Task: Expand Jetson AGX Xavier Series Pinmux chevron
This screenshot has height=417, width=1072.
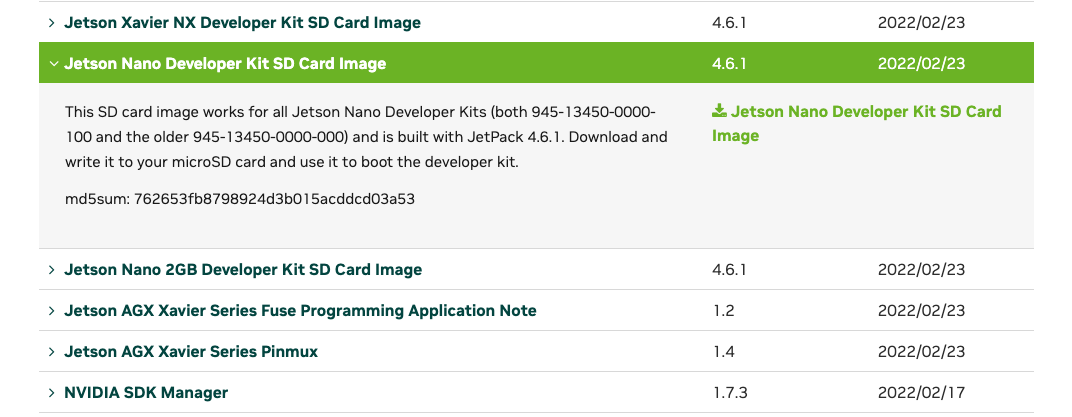Action: 51,351
